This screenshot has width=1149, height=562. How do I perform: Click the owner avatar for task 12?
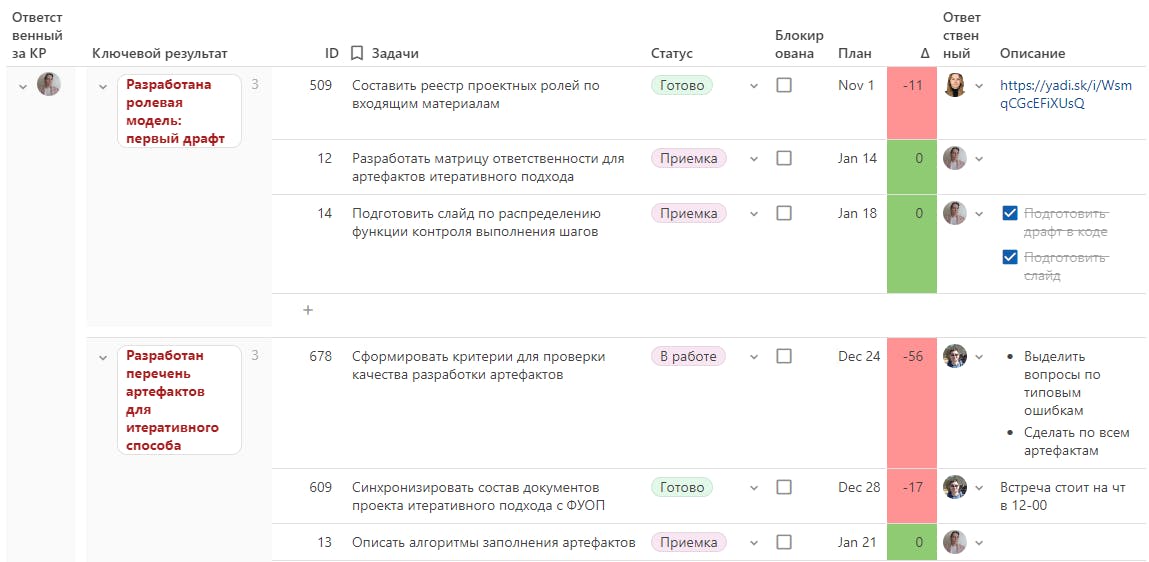955,158
